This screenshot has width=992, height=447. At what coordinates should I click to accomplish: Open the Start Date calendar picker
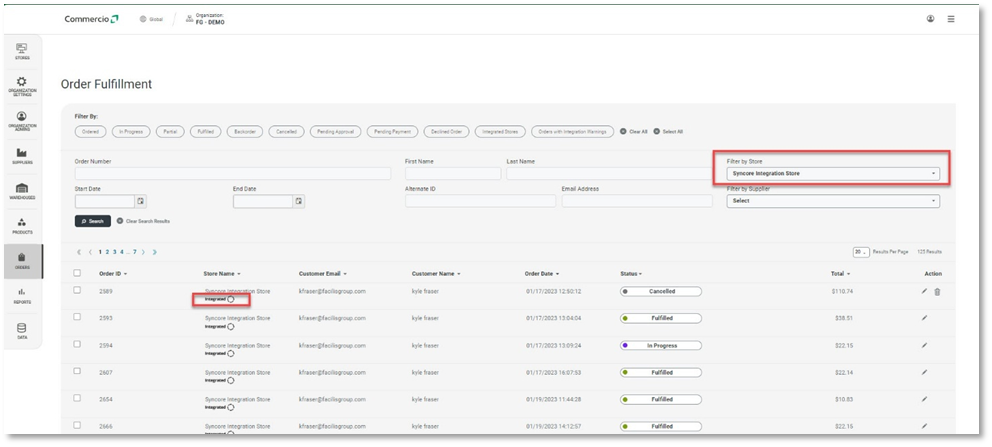(140, 201)
